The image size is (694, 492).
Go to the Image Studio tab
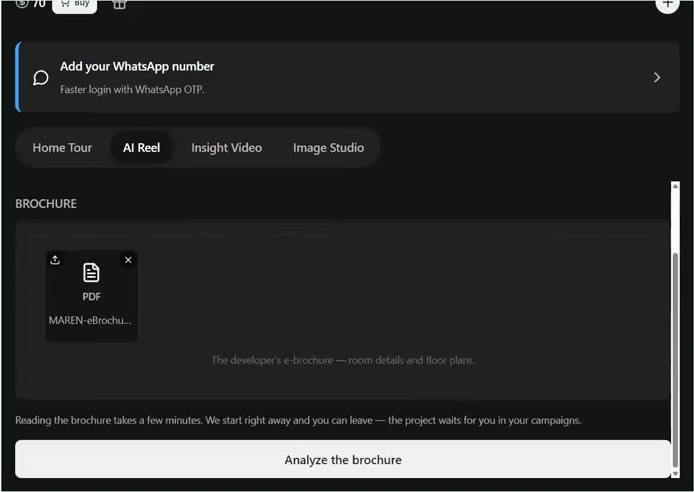(328, 148)
